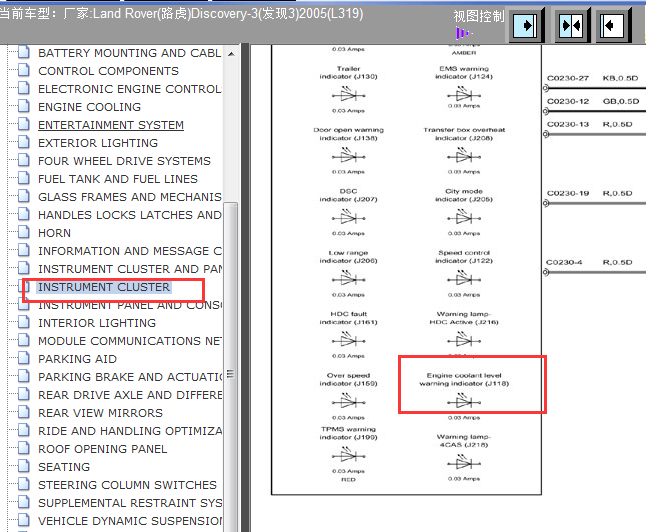Viewport: 646px width, 532px height.
Task: Click the tree panel scroll-up arrow
Action: tap(231, 54)
